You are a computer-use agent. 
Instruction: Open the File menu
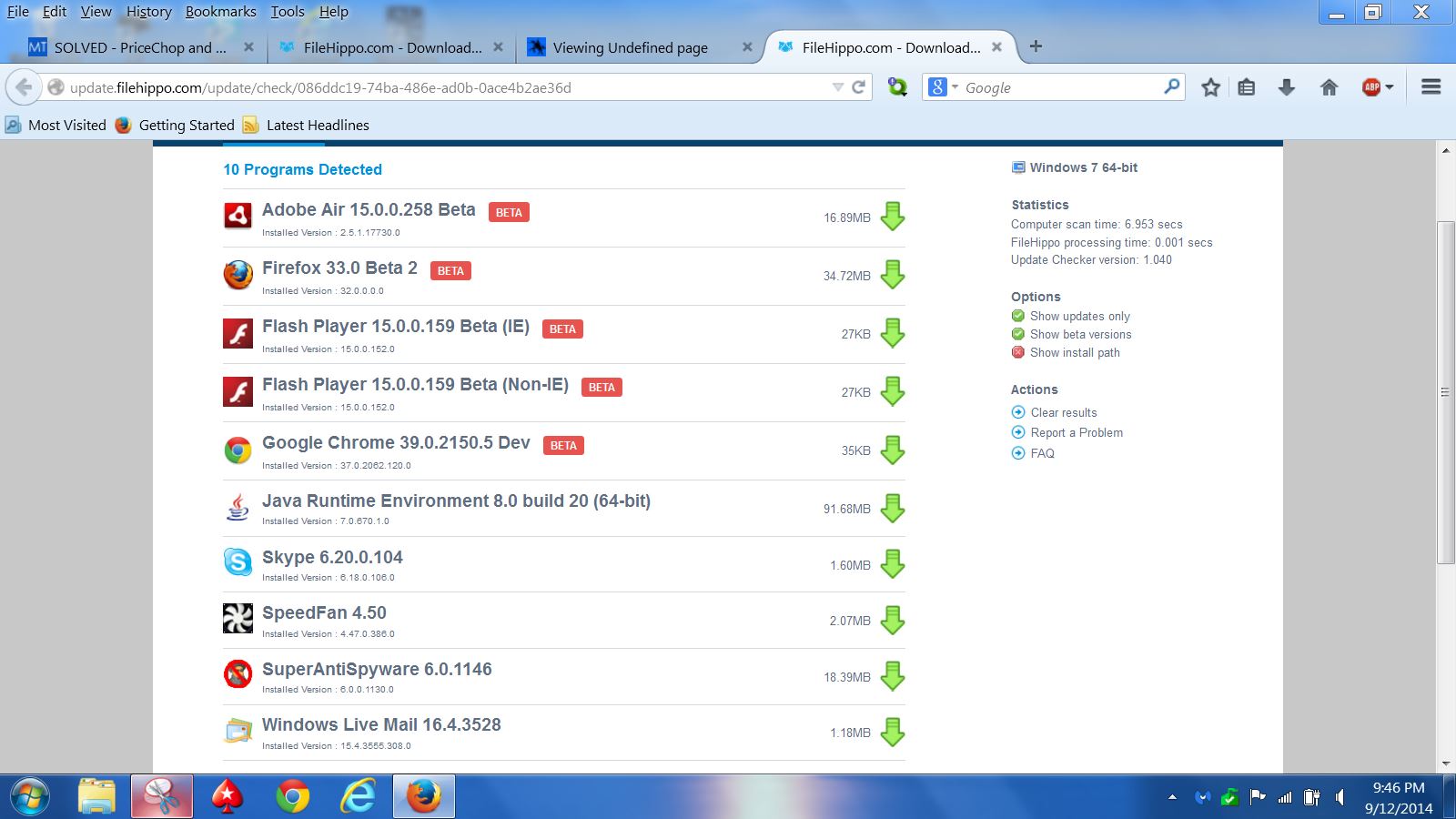coord(18,12)
